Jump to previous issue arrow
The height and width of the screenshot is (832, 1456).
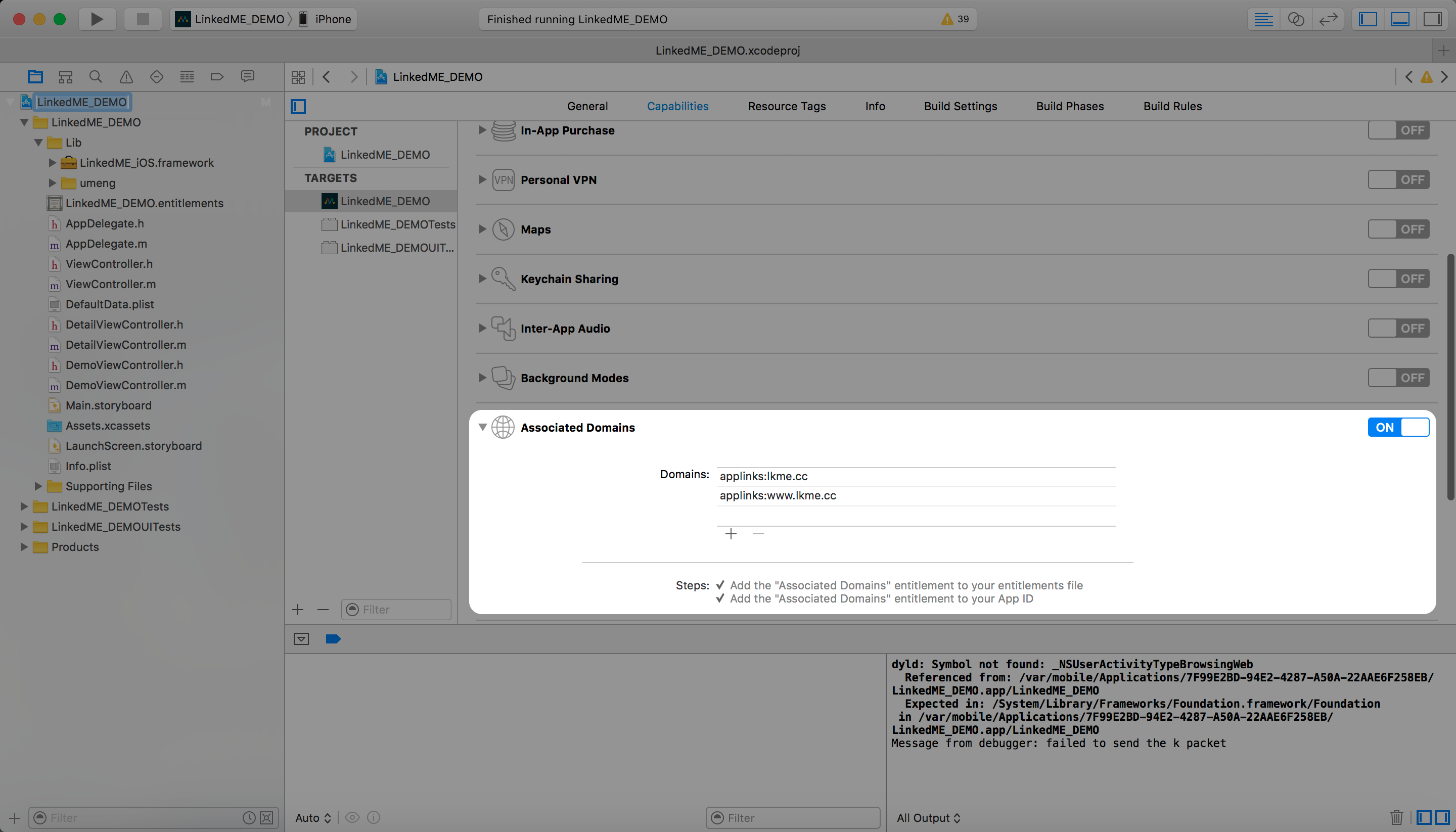point(1408,76)
